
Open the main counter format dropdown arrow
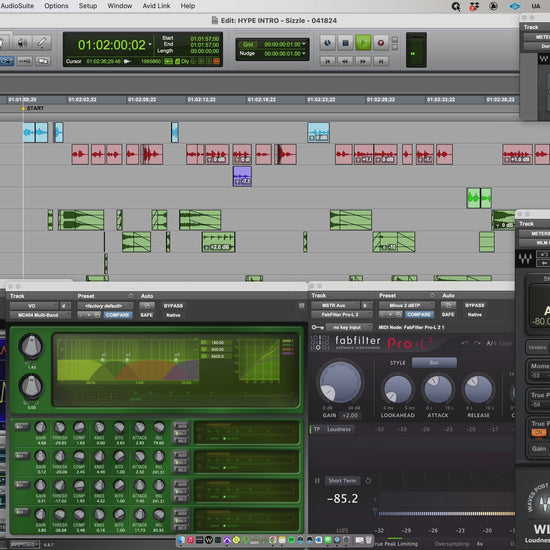150,44
